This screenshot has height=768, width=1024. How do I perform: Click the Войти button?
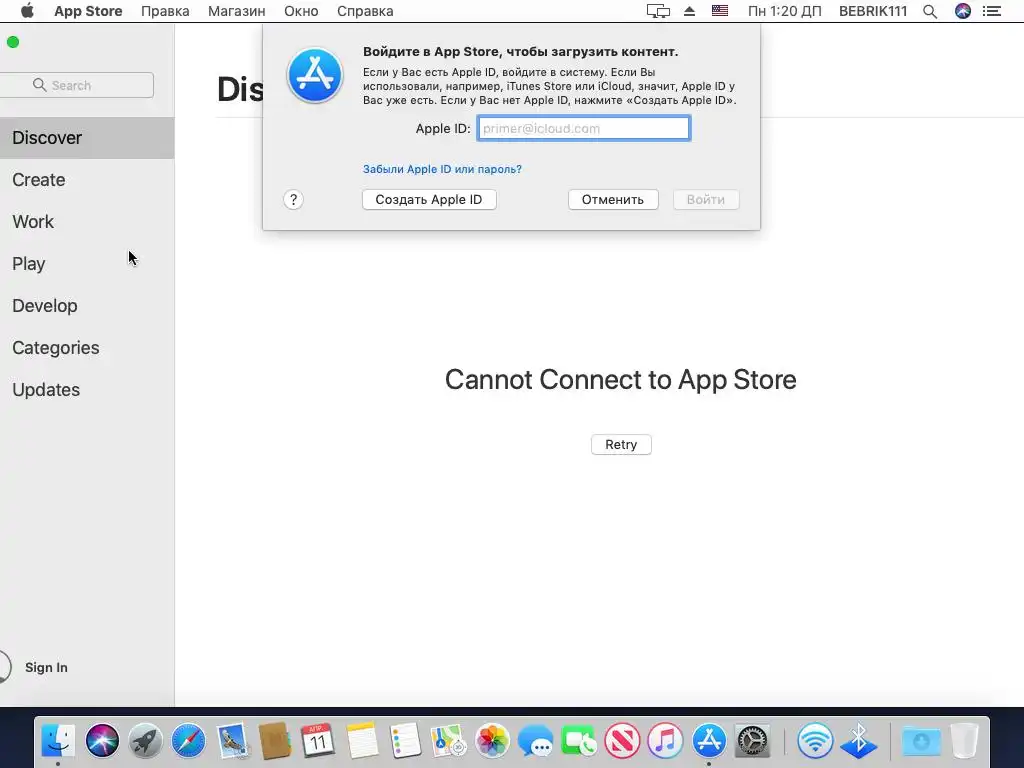[x=705, y=200]
